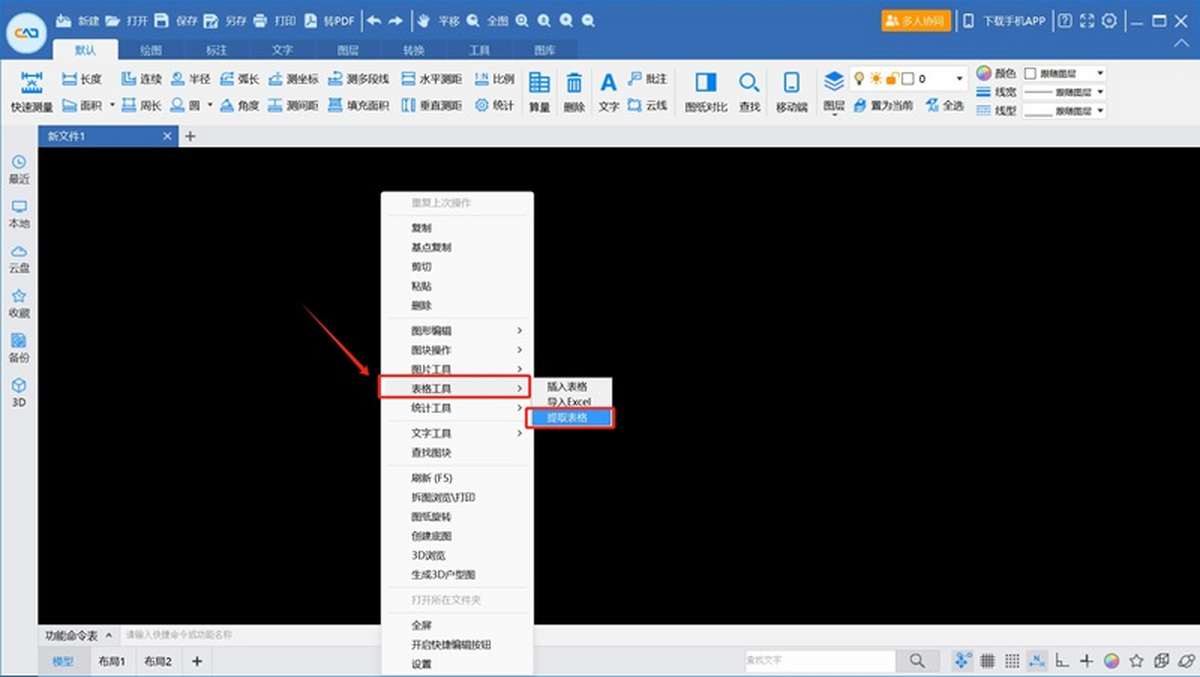Image resolution: width=1200 pixels, height=677 pixels.
Task: Expand the 图形编辑 submenu
Action: point(456,331)
